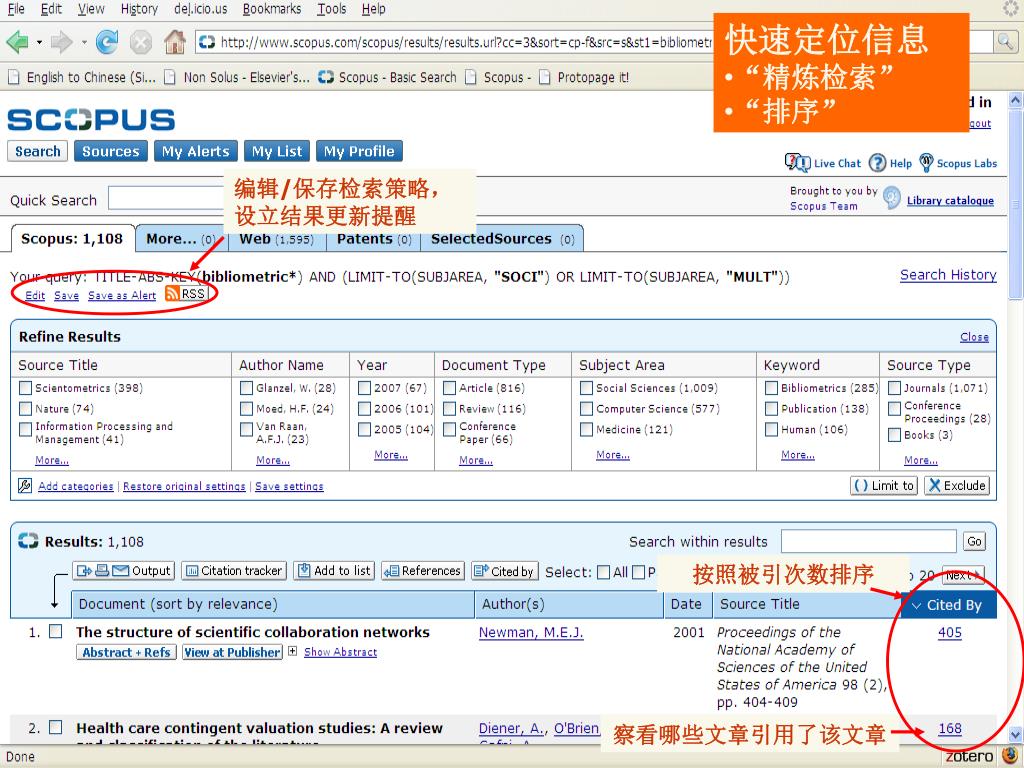
Task: Click the Sources navigation button
Action: point(111,151)
